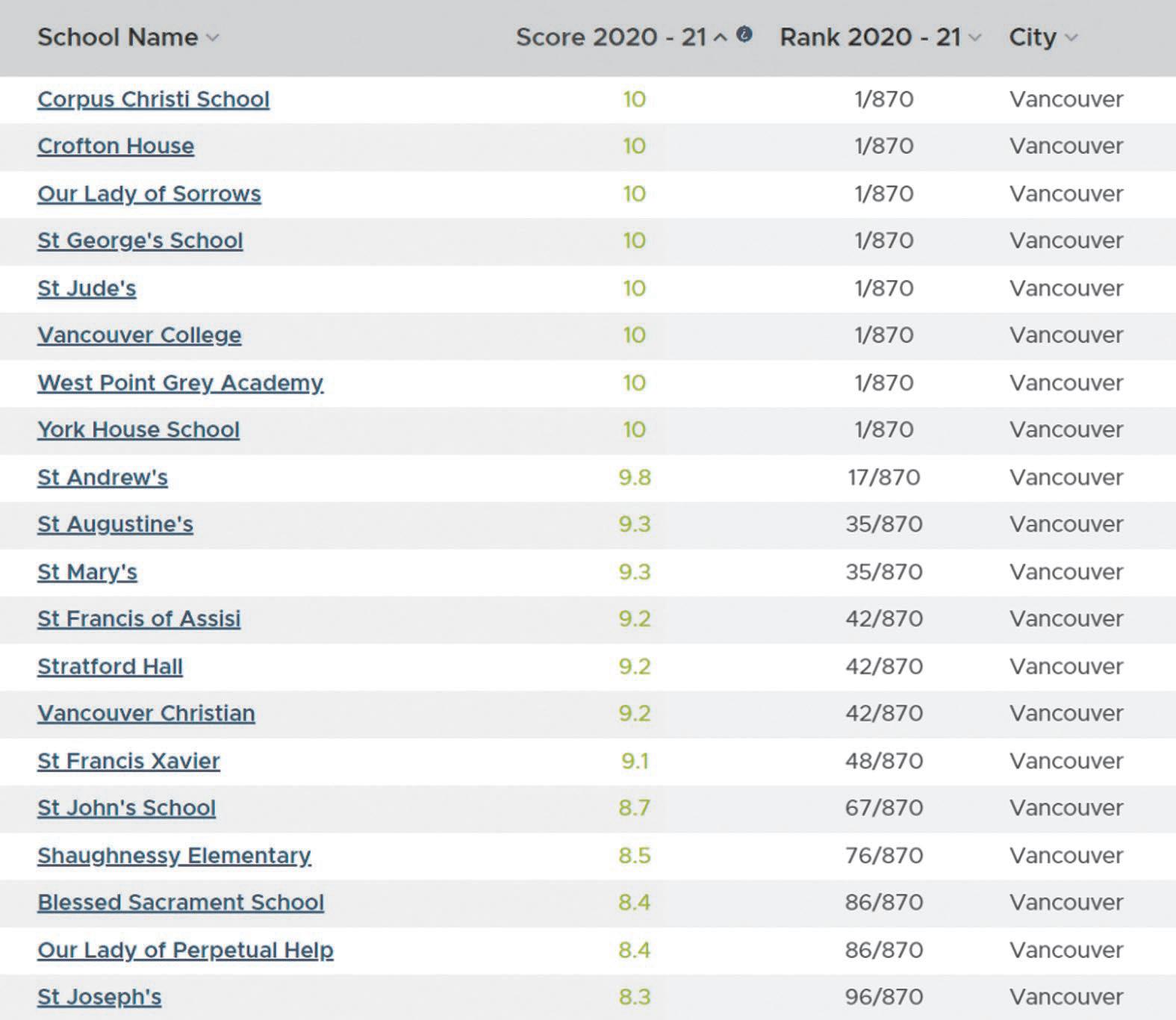
Task: Select the 48/870 rank value
Action: (884, 761)
